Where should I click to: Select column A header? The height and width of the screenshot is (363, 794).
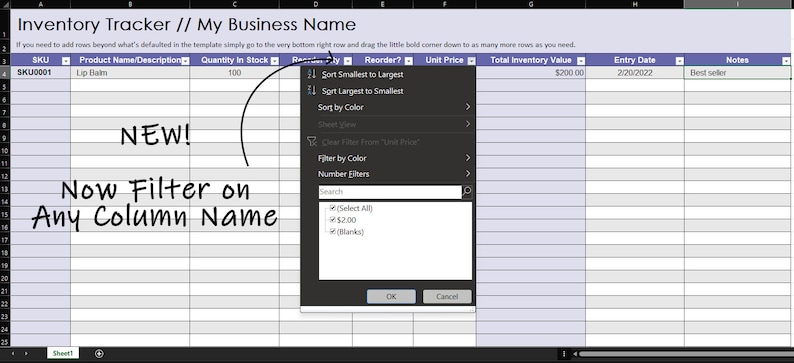[41, 4]
